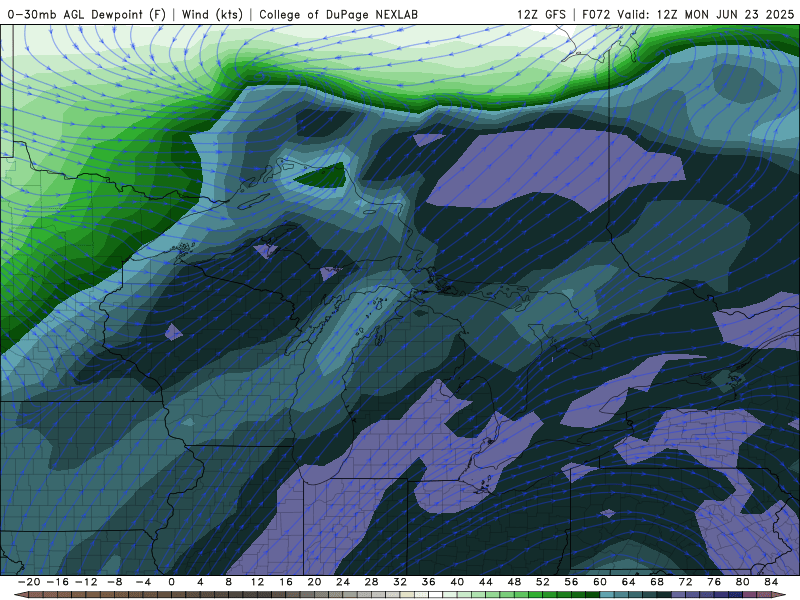Image resolution: width=800 pixels, height=600 pixels.
Task: Click the '68' value on the color scale
Action: pyautogui.click(x=657, y=582)
